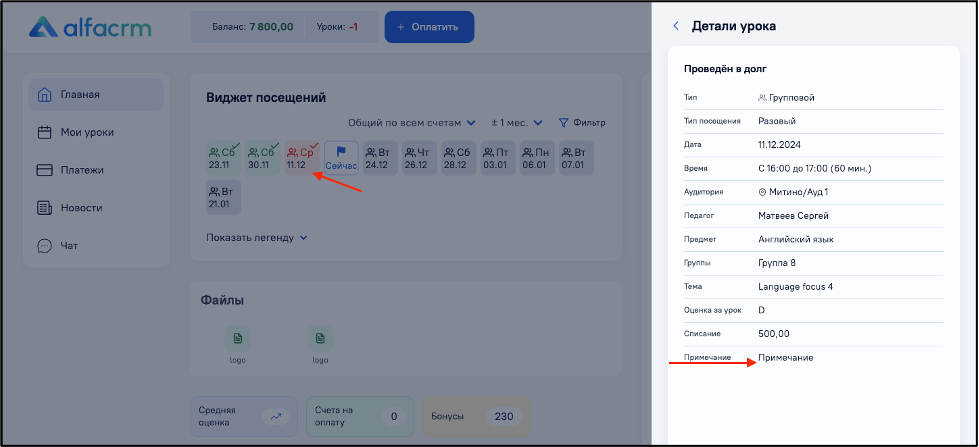This screenshot has width=979, height=447.
Task: Click the Списание 500,00 value
Action: 774,334
